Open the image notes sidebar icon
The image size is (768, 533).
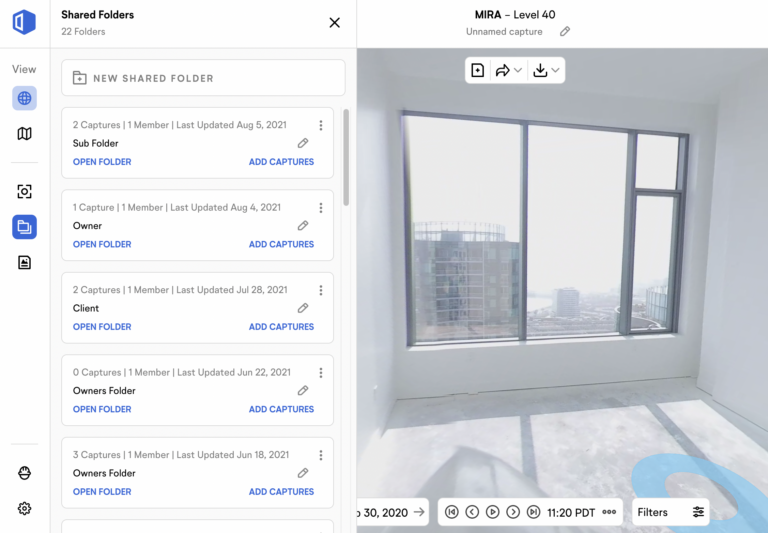click(24, 263)
